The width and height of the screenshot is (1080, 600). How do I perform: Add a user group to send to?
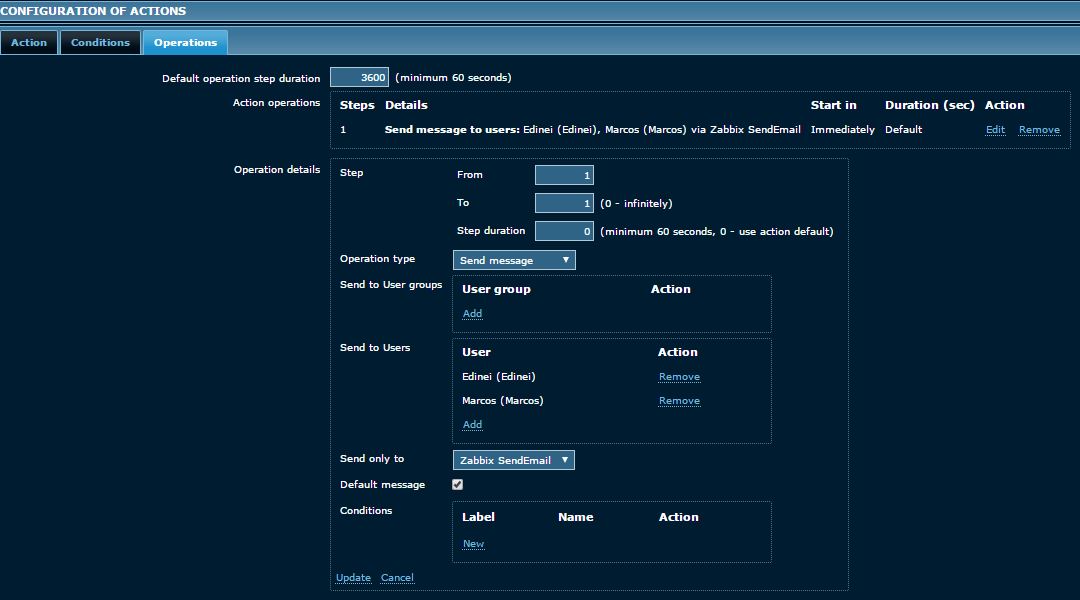pos(472,314)
